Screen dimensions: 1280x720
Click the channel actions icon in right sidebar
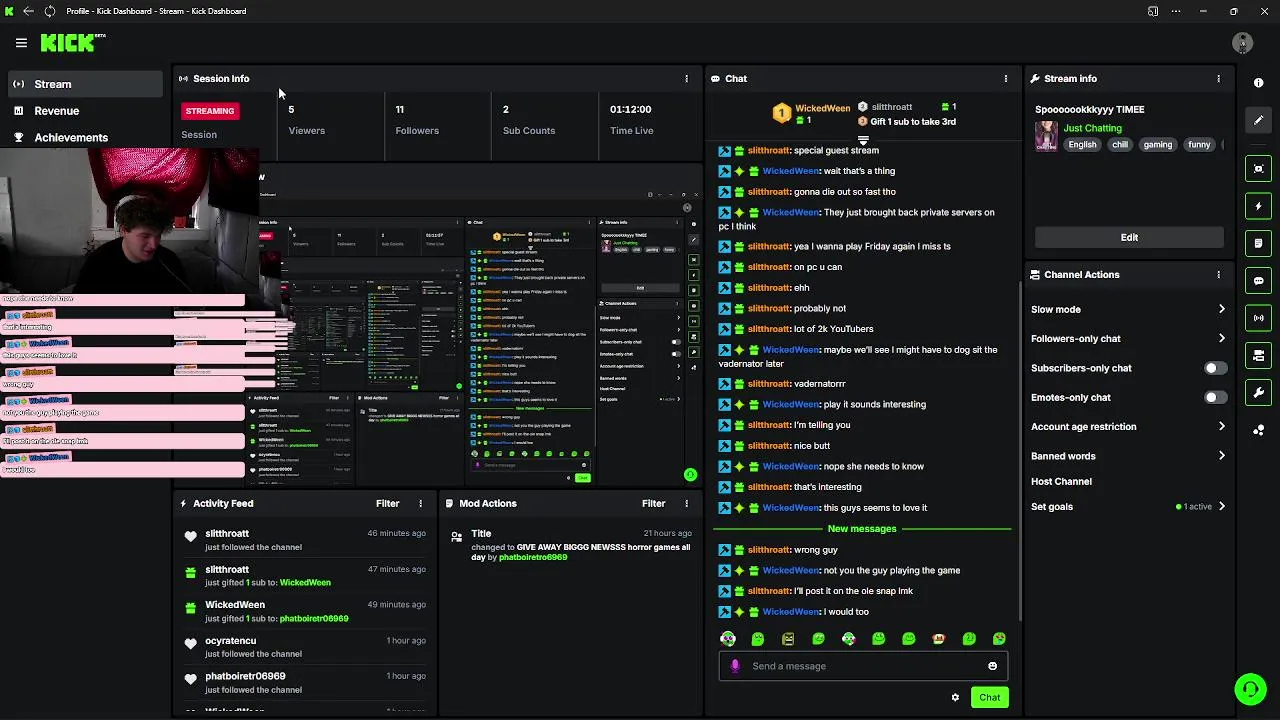click(x=1259, y=355)
